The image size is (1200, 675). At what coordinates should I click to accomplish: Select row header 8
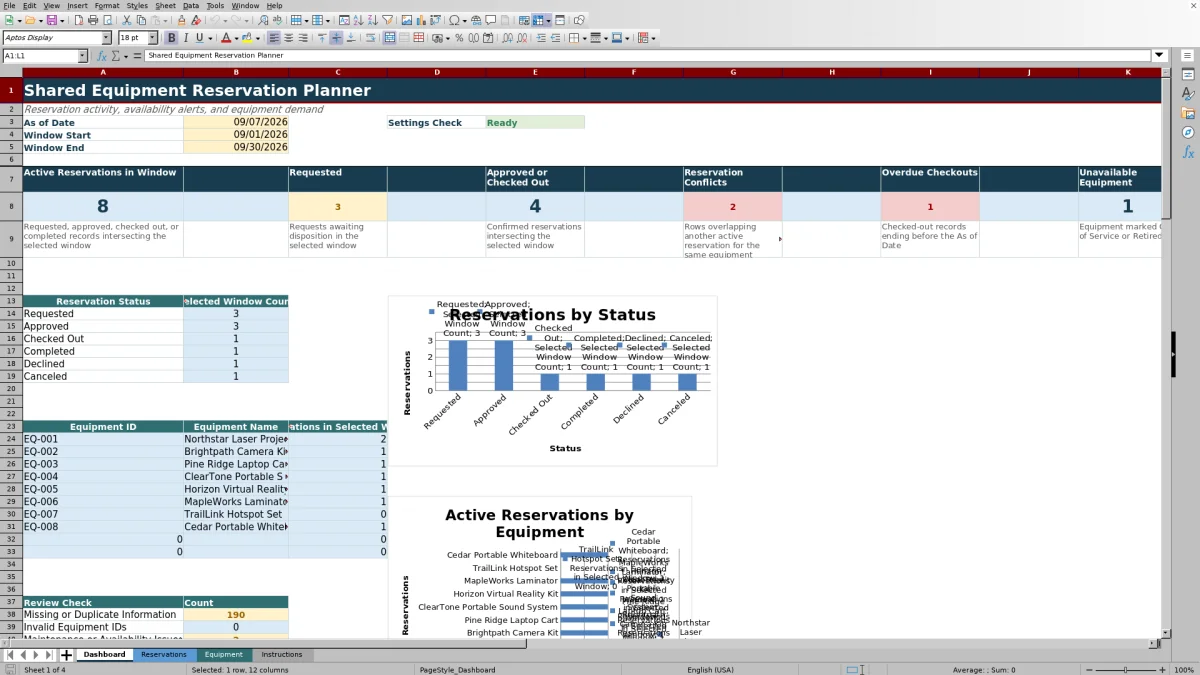click(x=10, y=207)
